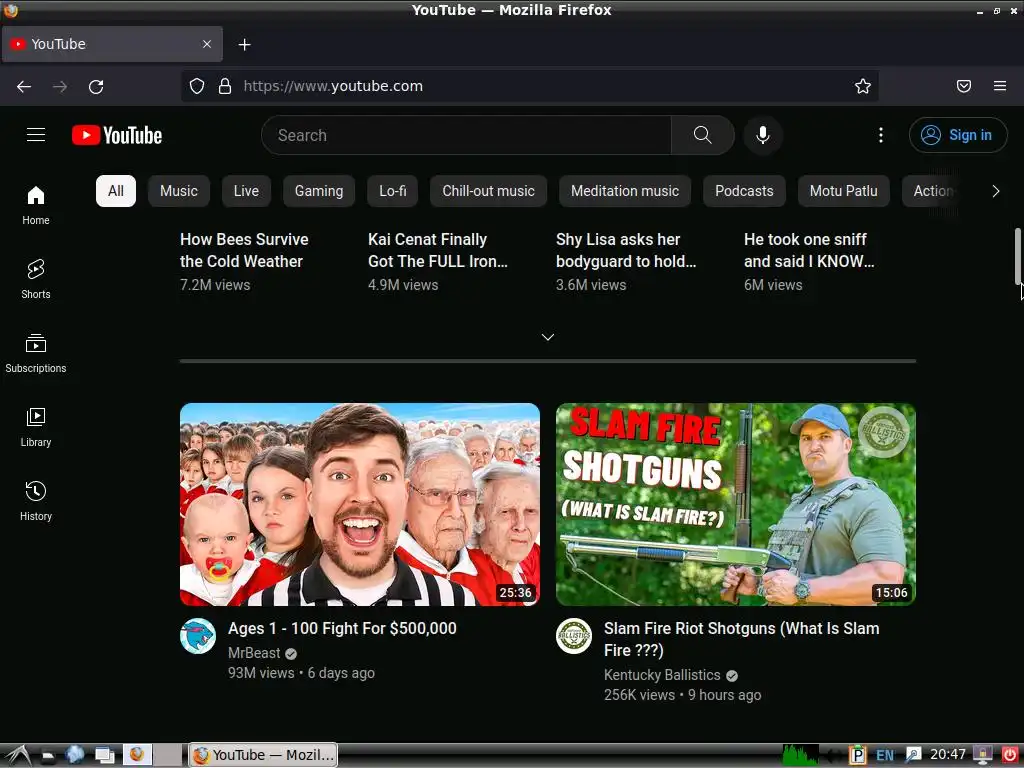Open Kentucky Ballistics channel name link
Viewport: 1024px width, 768px height.
(x=662, y=675)
